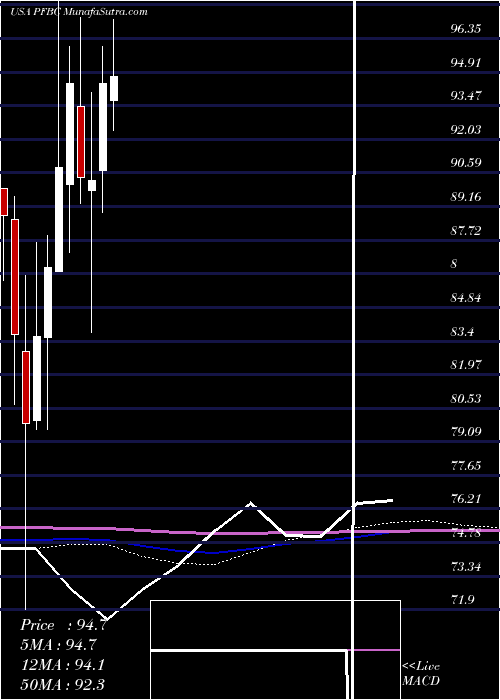This screenshot has height=700, width=500.
Task: Select the 84.84 price axis label
Action: (x=466, y=298)
